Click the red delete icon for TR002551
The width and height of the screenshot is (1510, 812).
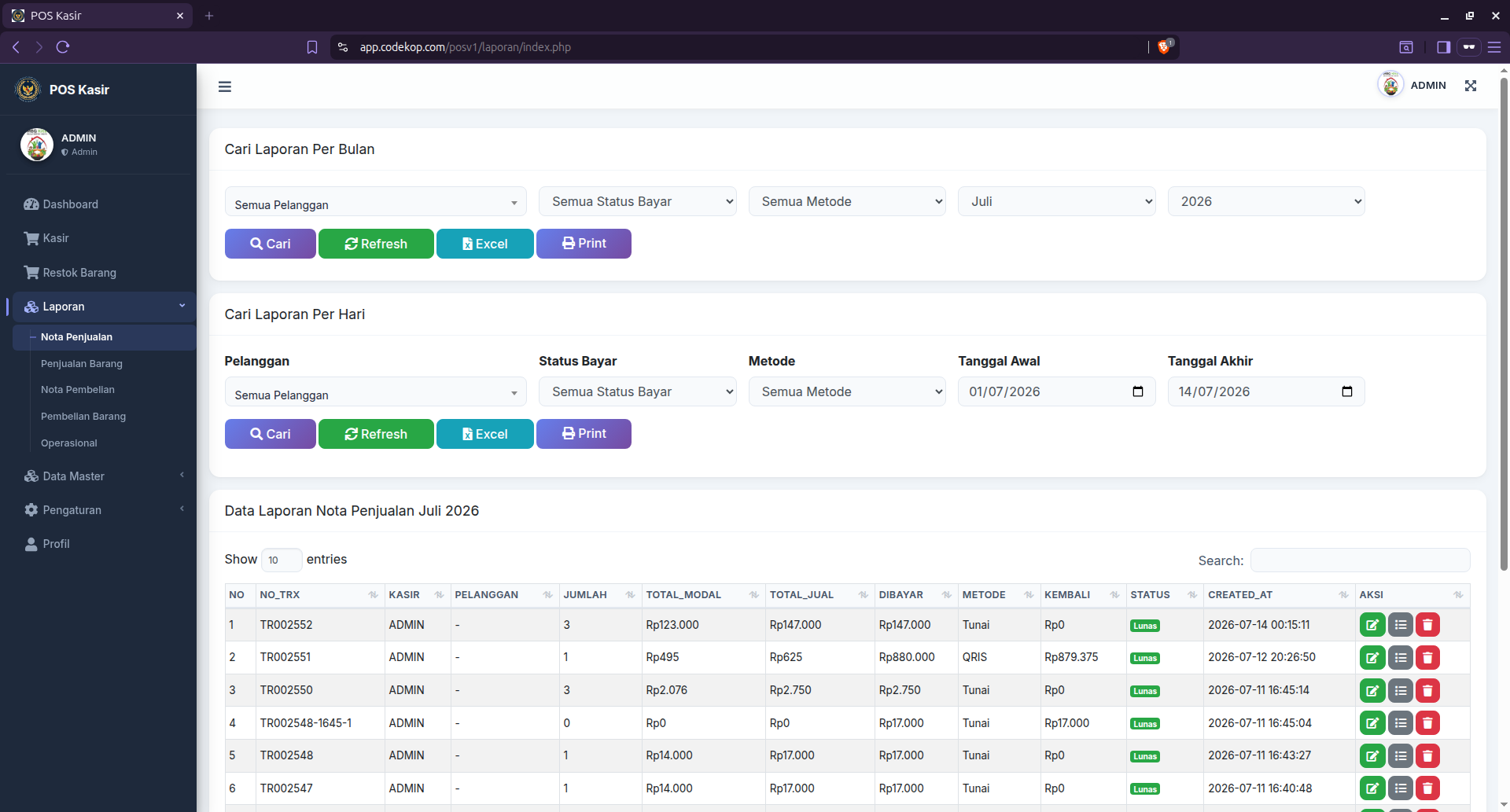(1427, 657)
